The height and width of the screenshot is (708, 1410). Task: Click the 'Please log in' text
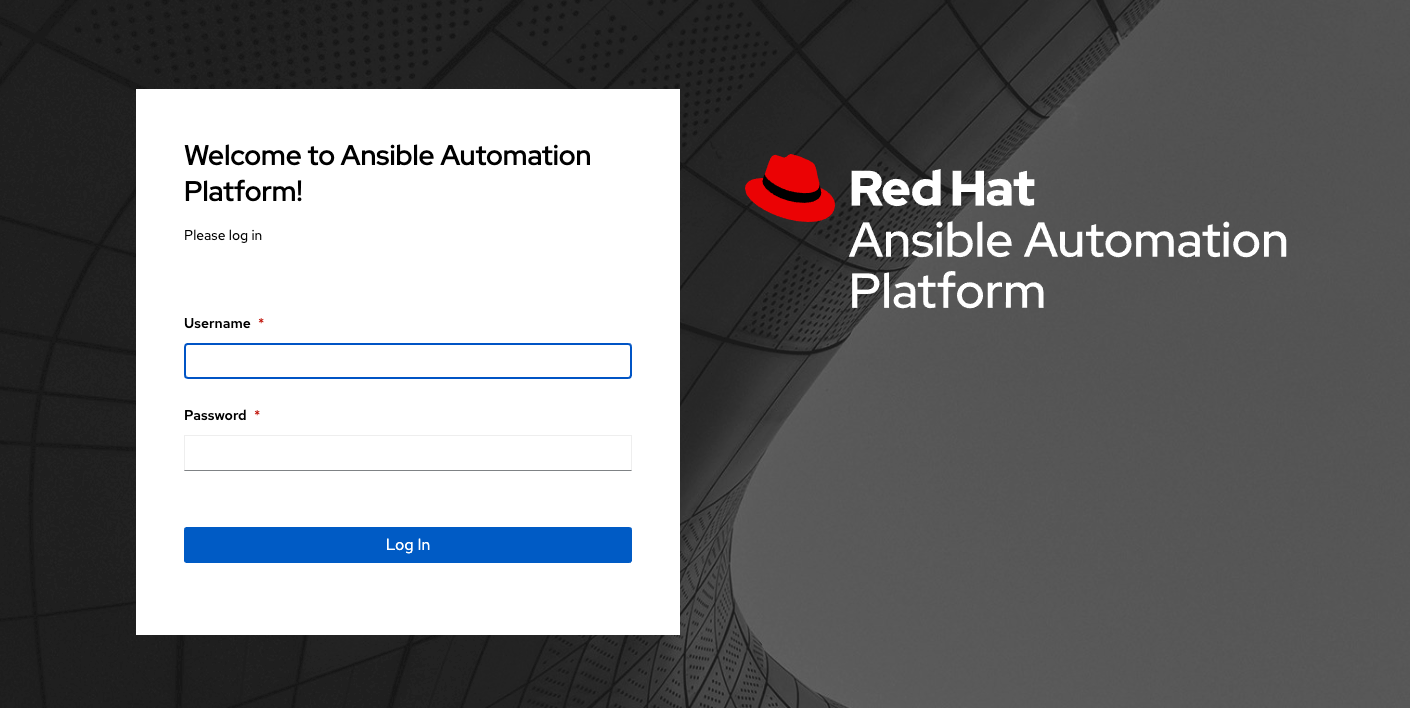tap(223, 236)
